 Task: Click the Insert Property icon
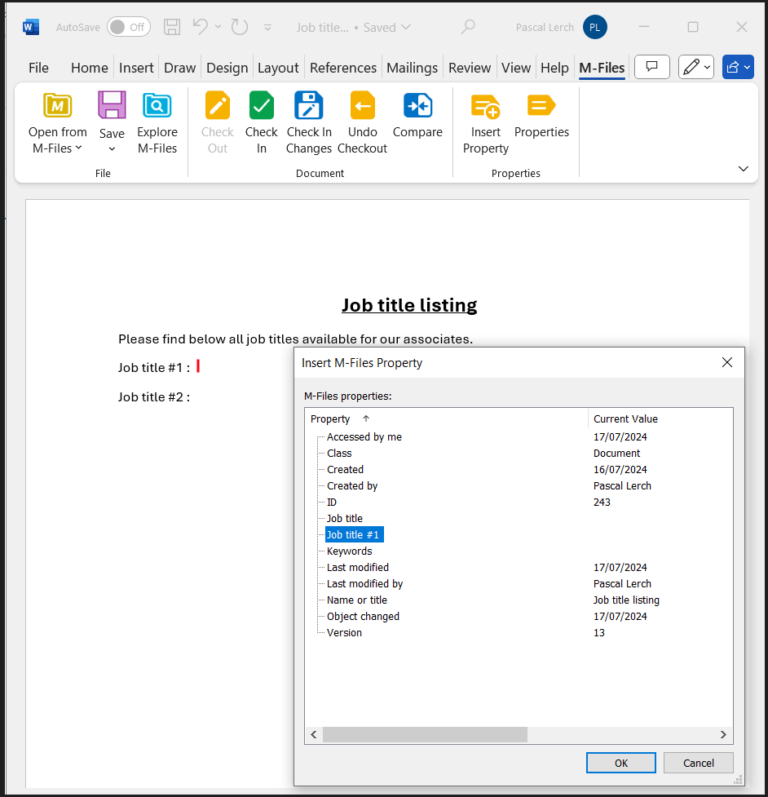tap(486, 106)
